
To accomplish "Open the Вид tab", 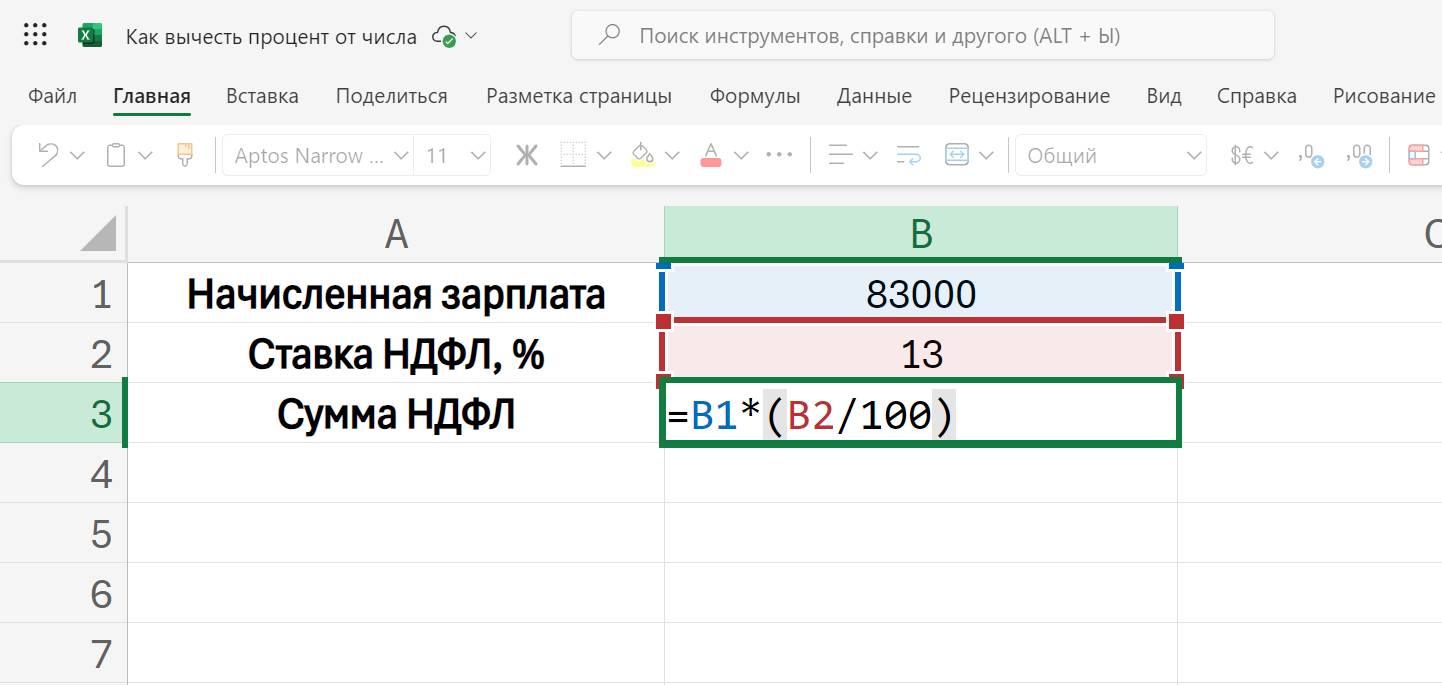I will click(1164, 96).
